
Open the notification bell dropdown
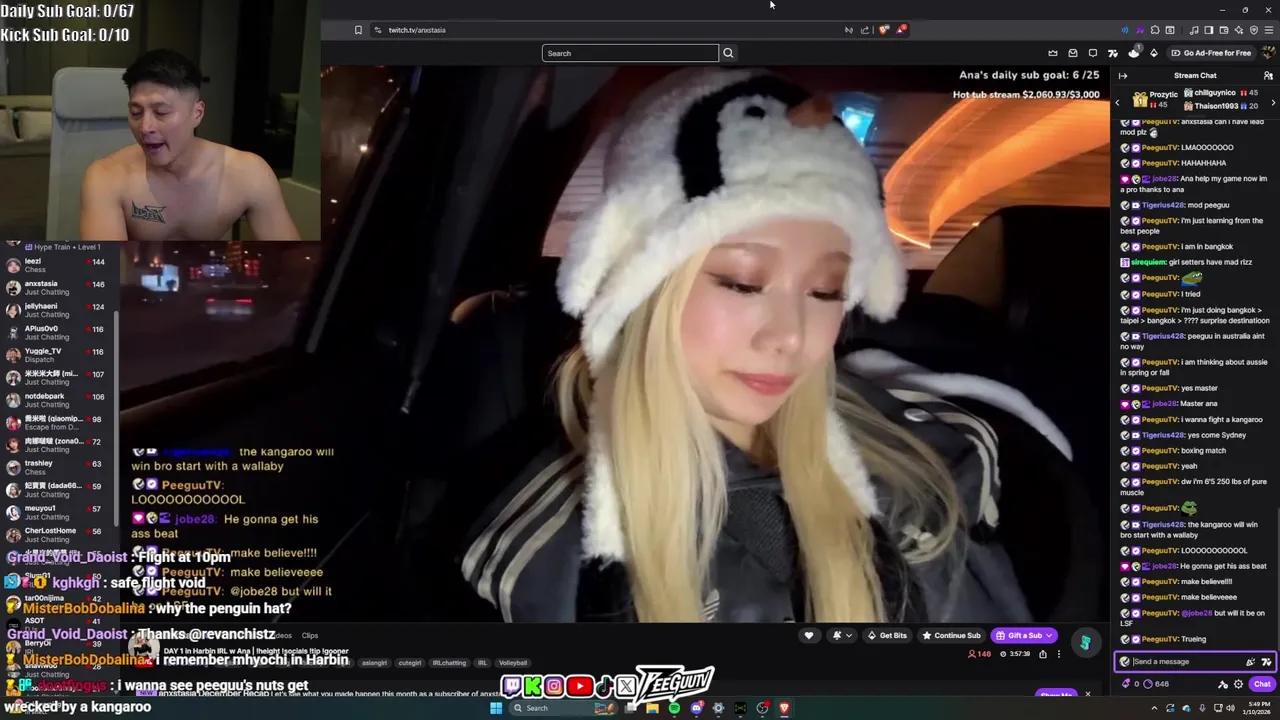click(x=842, y=635)
